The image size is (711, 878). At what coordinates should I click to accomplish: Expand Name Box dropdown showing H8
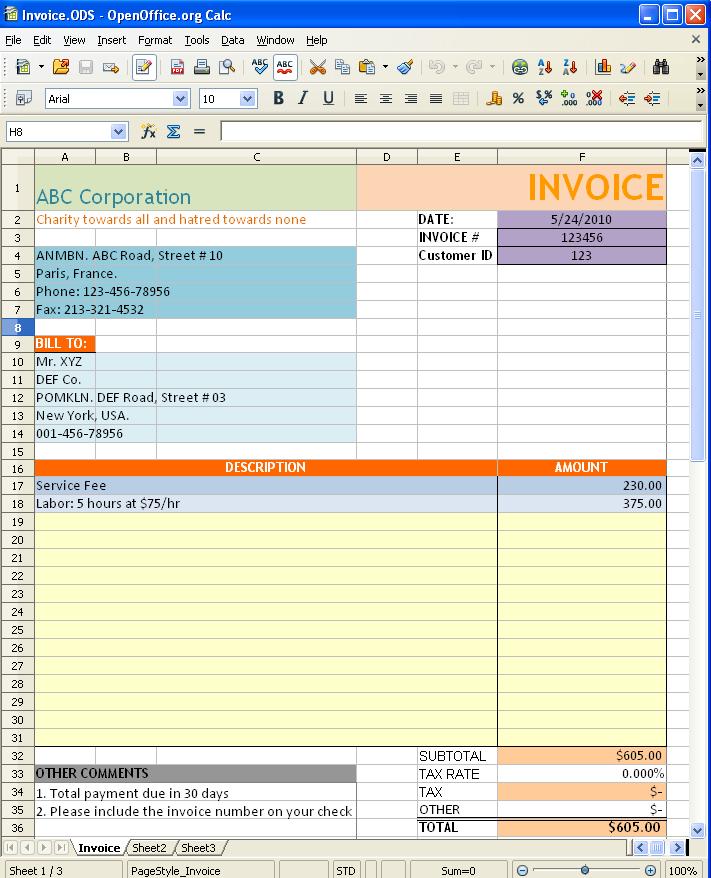118,132
